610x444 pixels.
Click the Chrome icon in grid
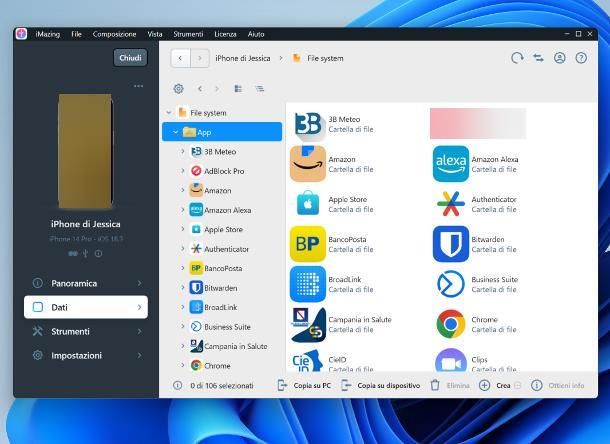coord(451,324)
